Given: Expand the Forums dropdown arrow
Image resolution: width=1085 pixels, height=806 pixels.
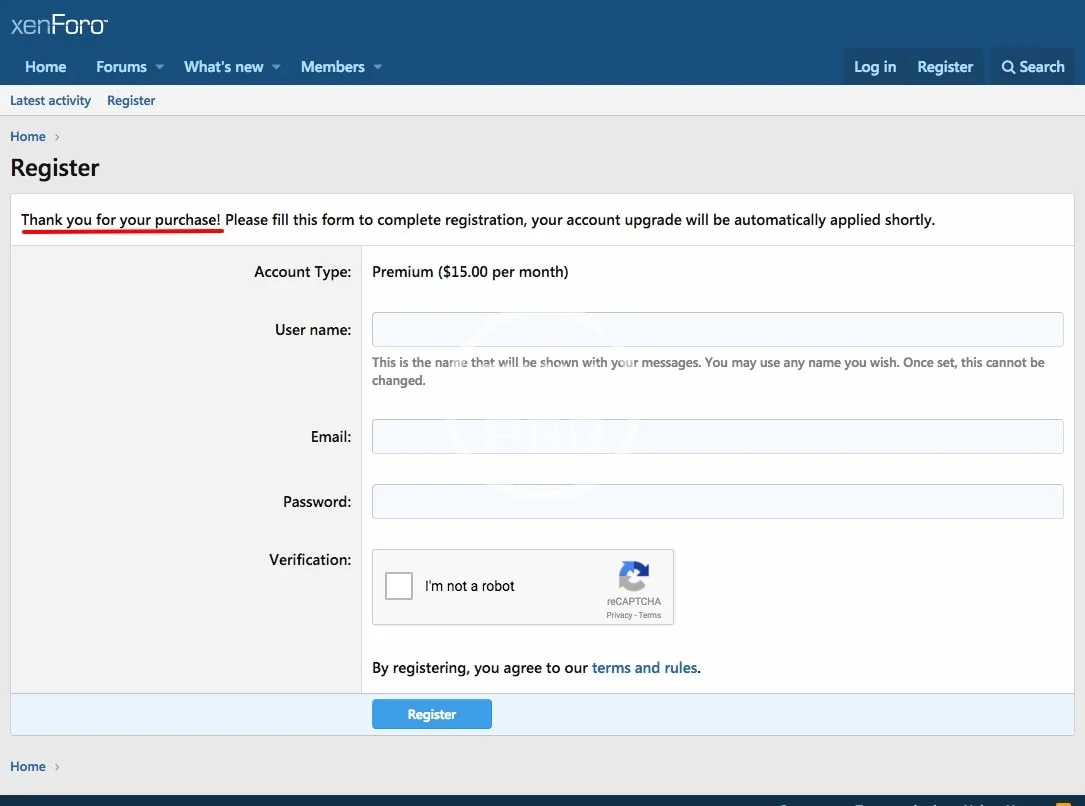Looking at the screenshot, I should [x=160, y=67].
